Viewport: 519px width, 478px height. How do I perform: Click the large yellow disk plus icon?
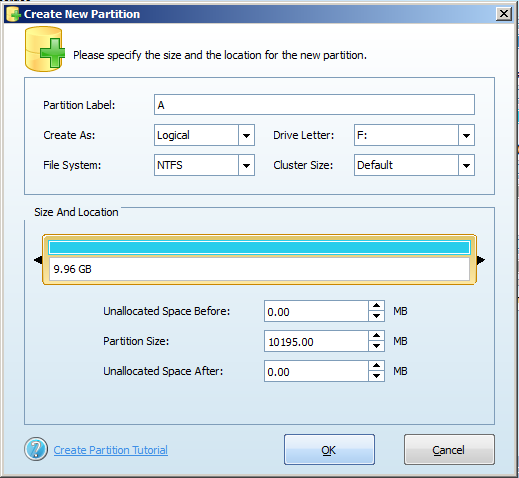pos(45,49)
